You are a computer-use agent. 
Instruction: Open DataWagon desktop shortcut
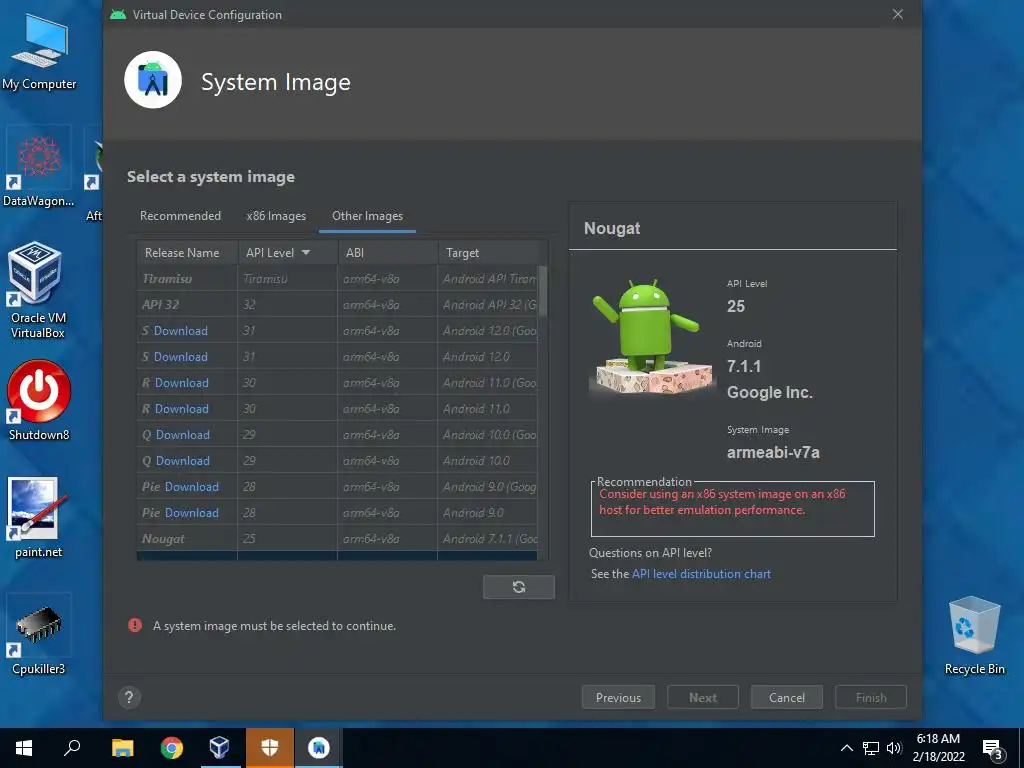(x=38, y=167)
